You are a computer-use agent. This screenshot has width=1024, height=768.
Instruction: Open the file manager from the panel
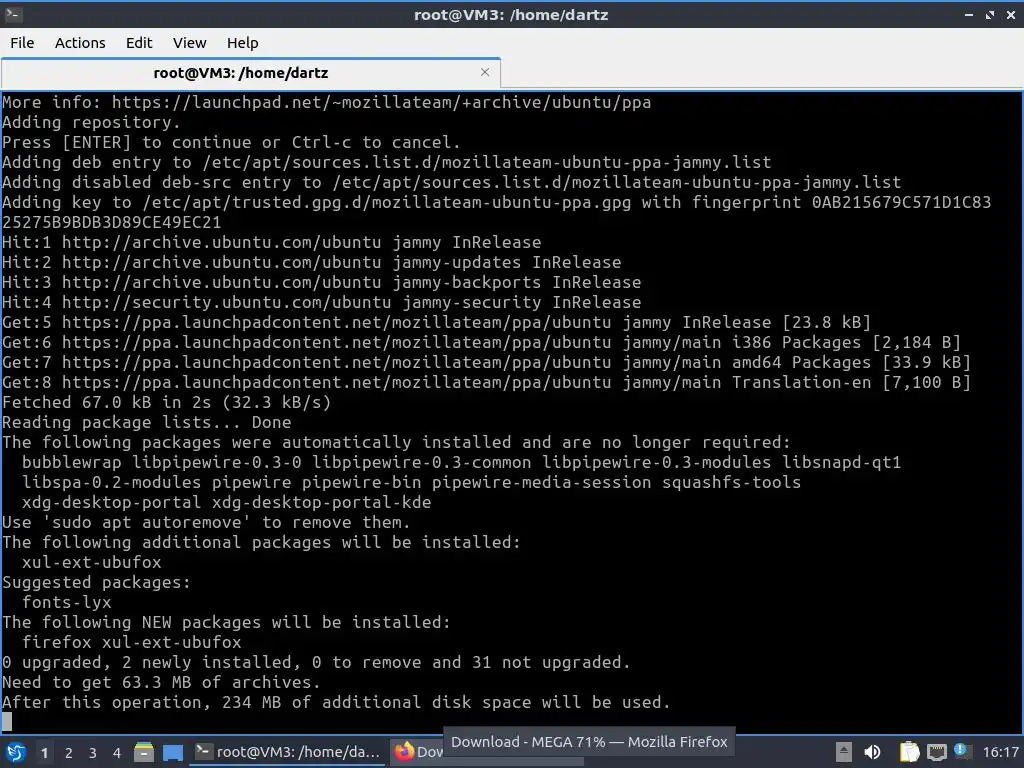tap(144, 752)
